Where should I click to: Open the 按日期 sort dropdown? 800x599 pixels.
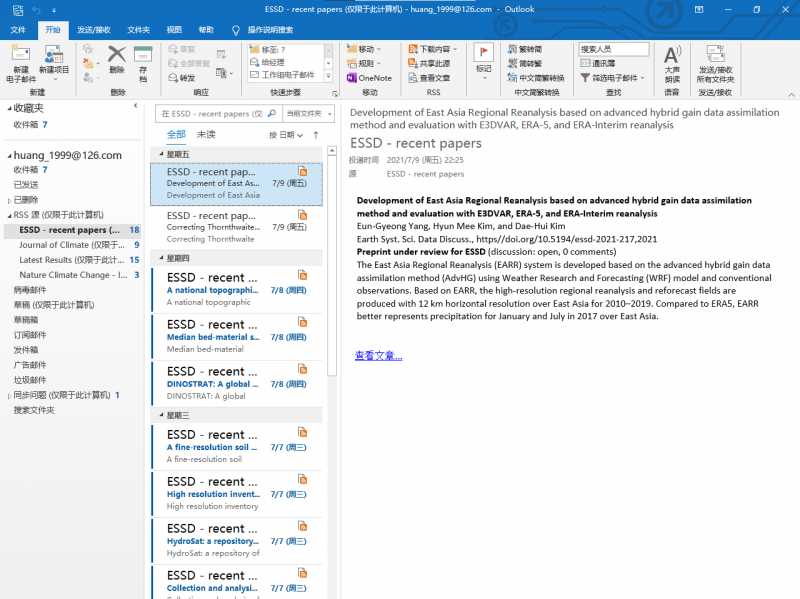click(x=285, y=135)
